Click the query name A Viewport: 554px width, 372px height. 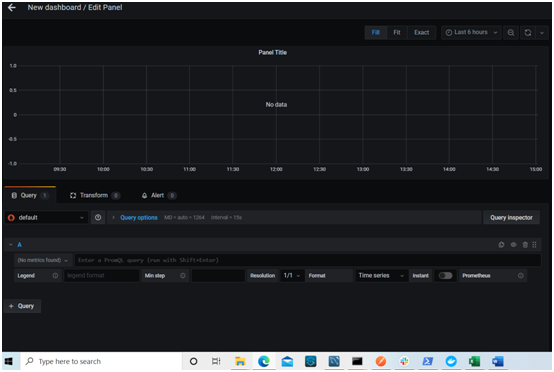(19, 244)
